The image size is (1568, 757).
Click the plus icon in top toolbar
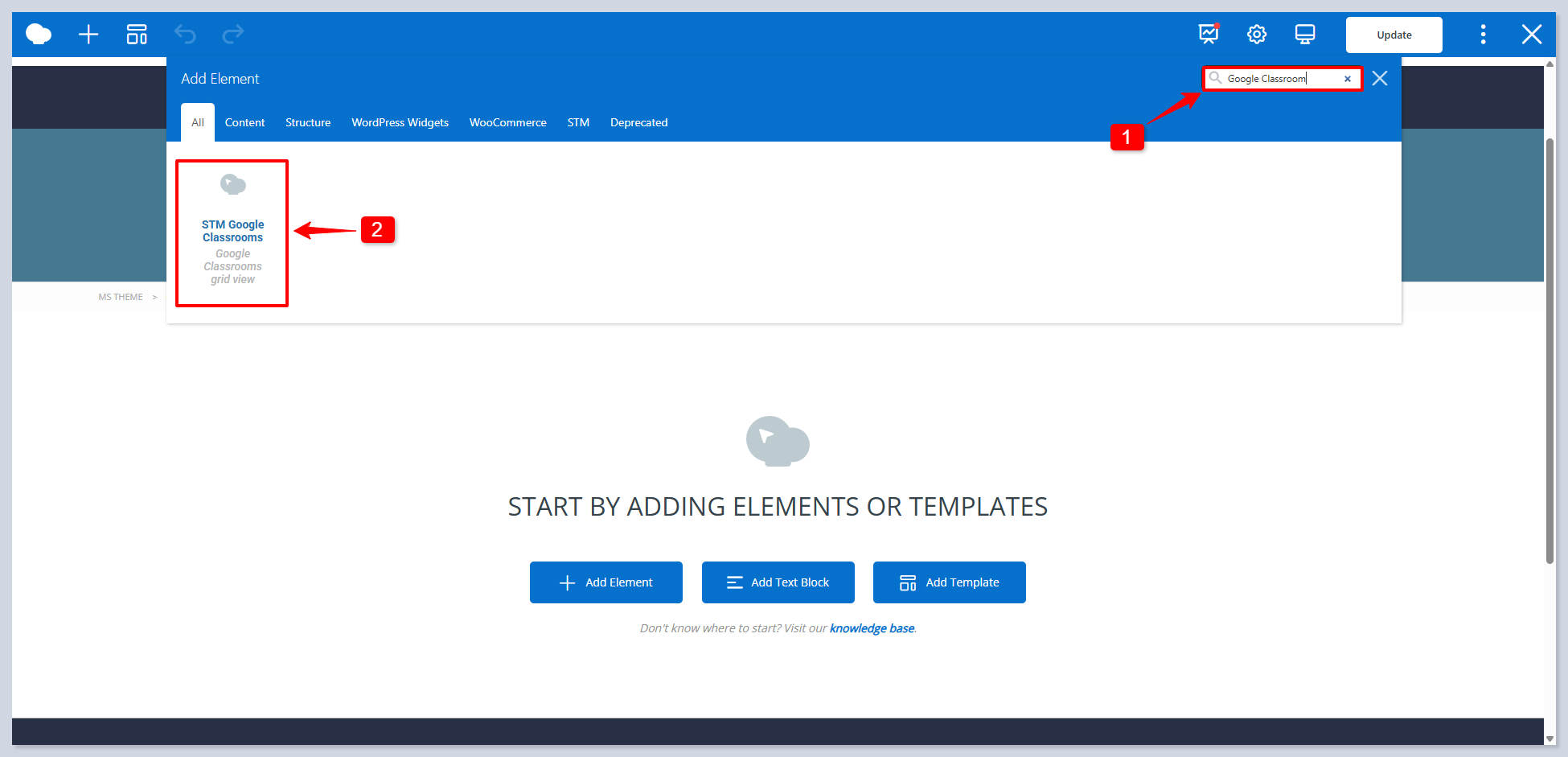88,35
